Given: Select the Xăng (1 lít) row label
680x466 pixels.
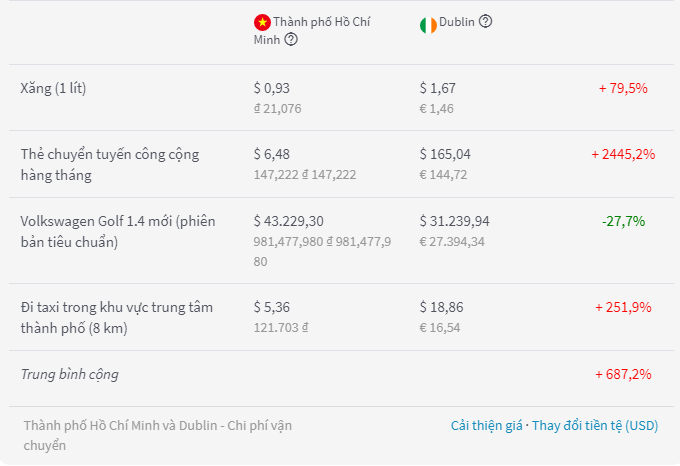Looking at the screenshot, I should tap(53, 88).
